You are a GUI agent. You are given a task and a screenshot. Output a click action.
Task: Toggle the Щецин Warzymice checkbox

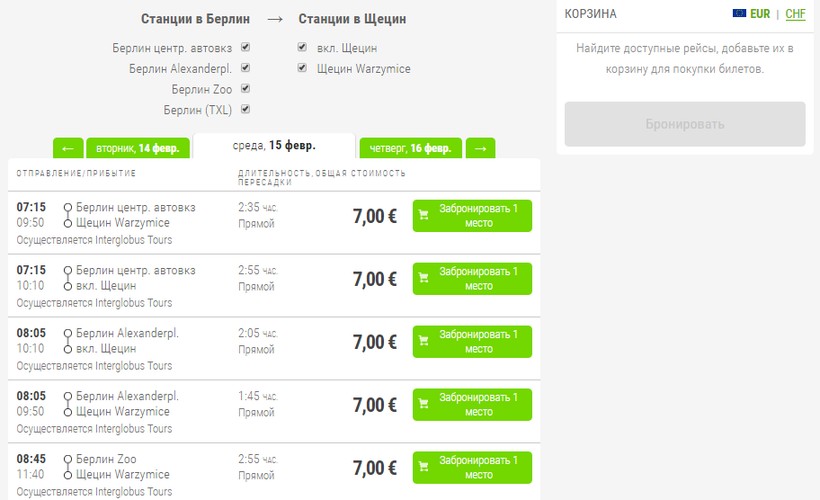click(x=302, y=68)
